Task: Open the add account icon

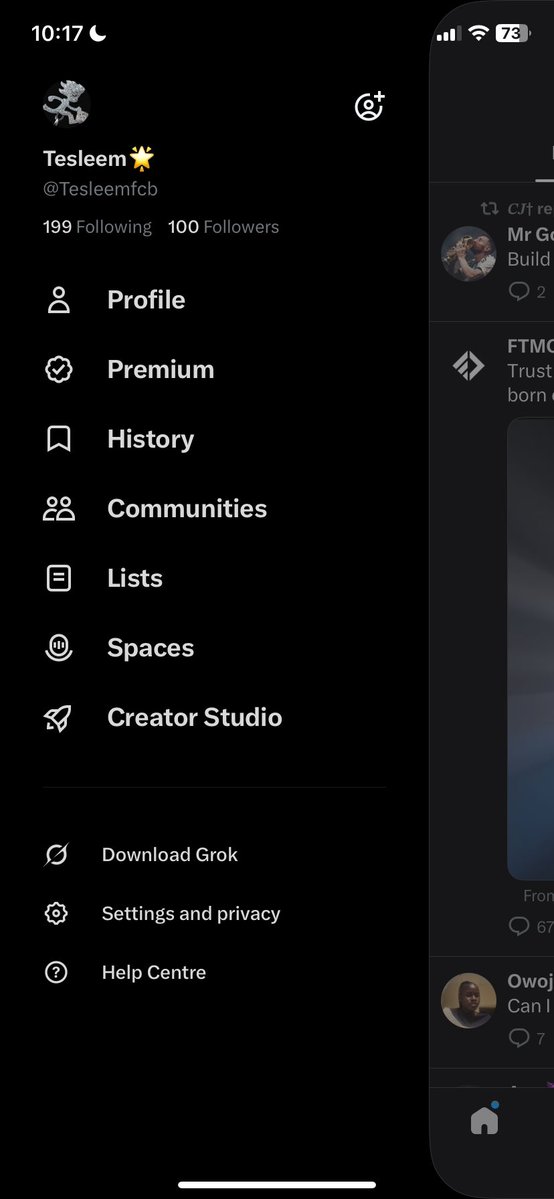Action: click(370, 106)
